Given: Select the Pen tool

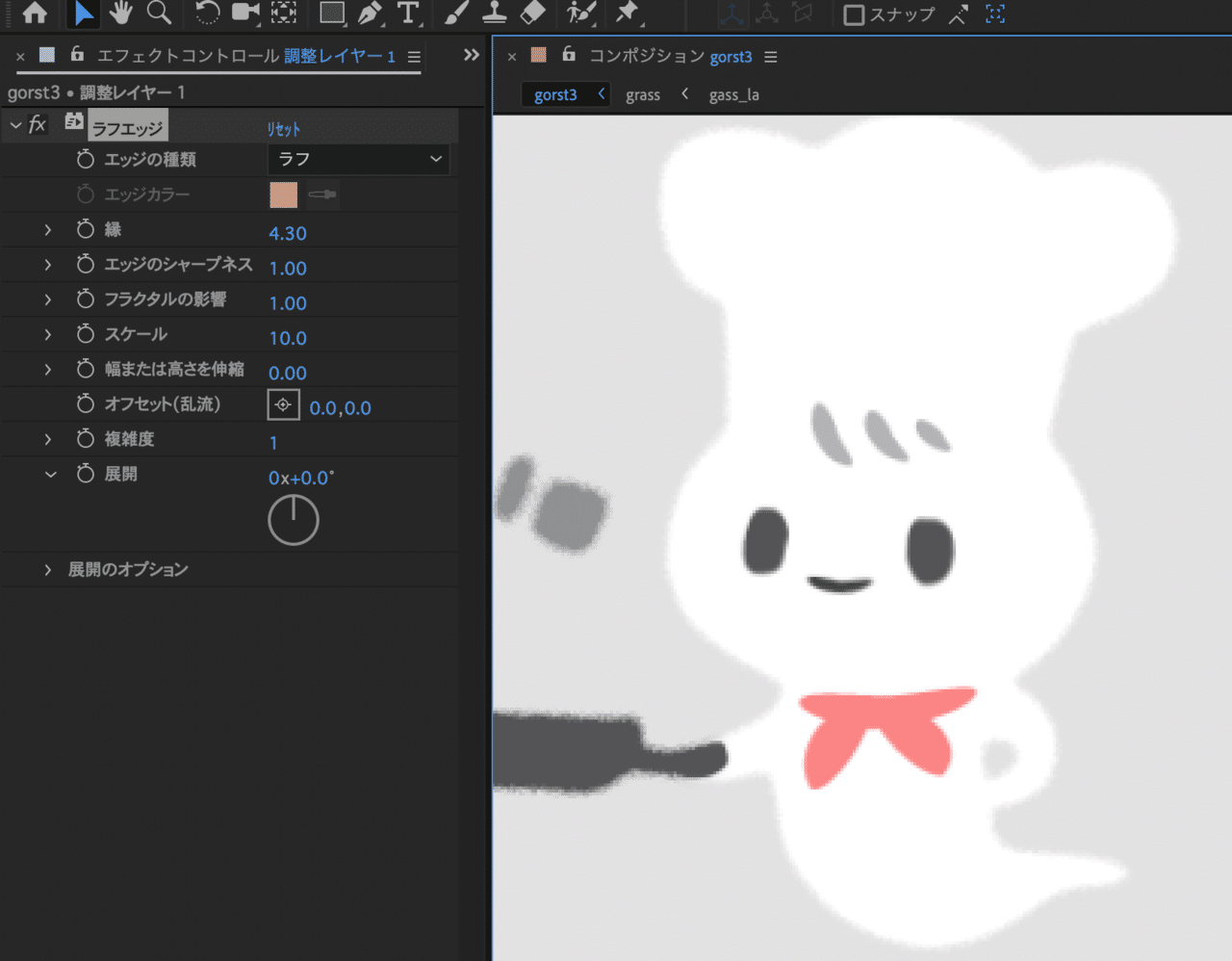Looking at the screenshot, I should (x=370, y=13).
